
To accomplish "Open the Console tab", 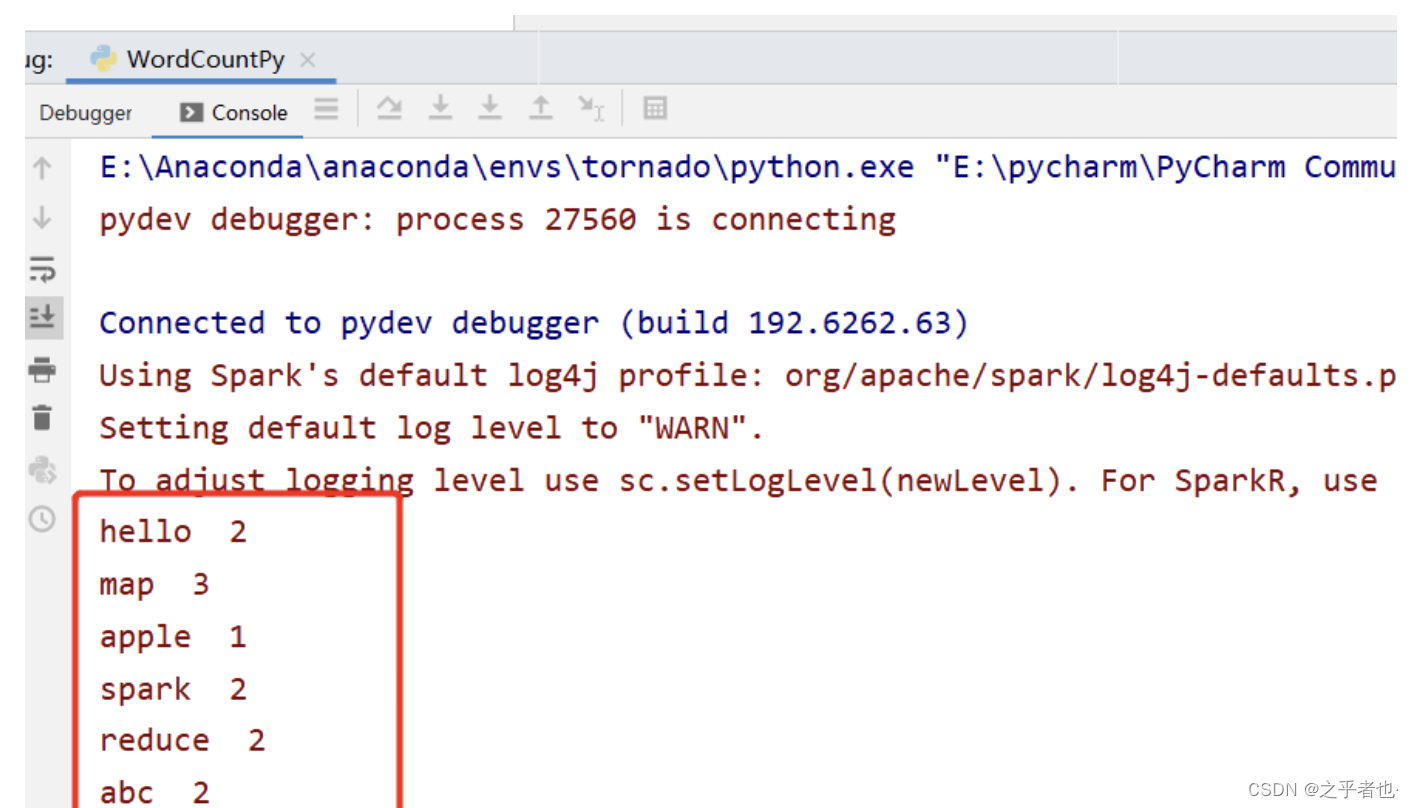I will [234, 113].
